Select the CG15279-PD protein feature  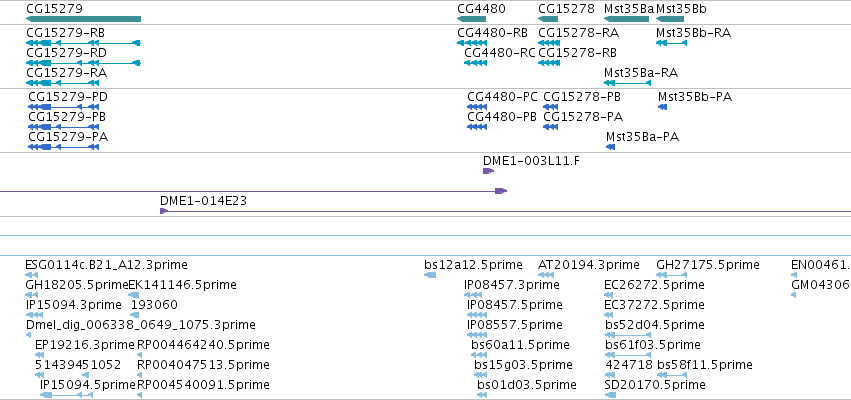(x=63, y=107)
